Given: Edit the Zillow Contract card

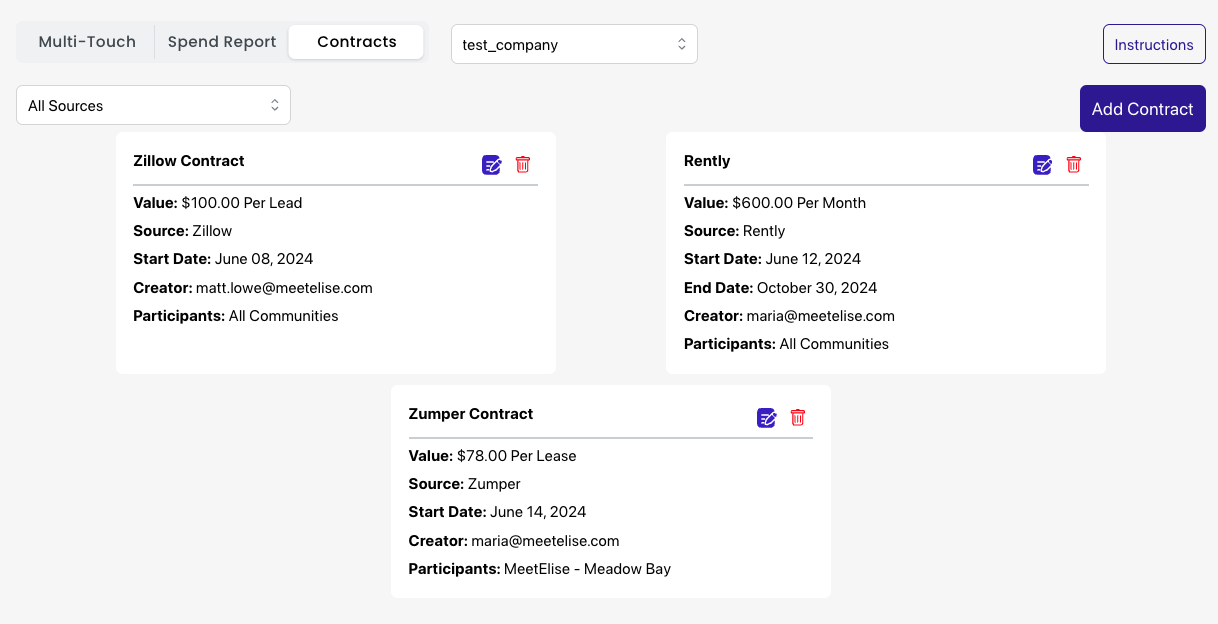Looking at the screenshot, I should (x=492, y=165).
